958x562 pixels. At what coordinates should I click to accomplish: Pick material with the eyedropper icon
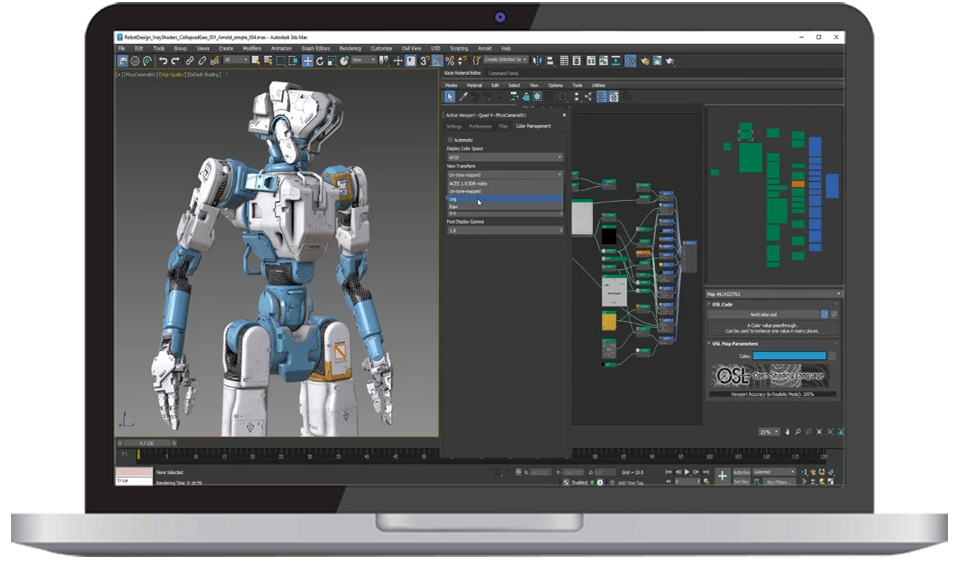pos(463,97)
